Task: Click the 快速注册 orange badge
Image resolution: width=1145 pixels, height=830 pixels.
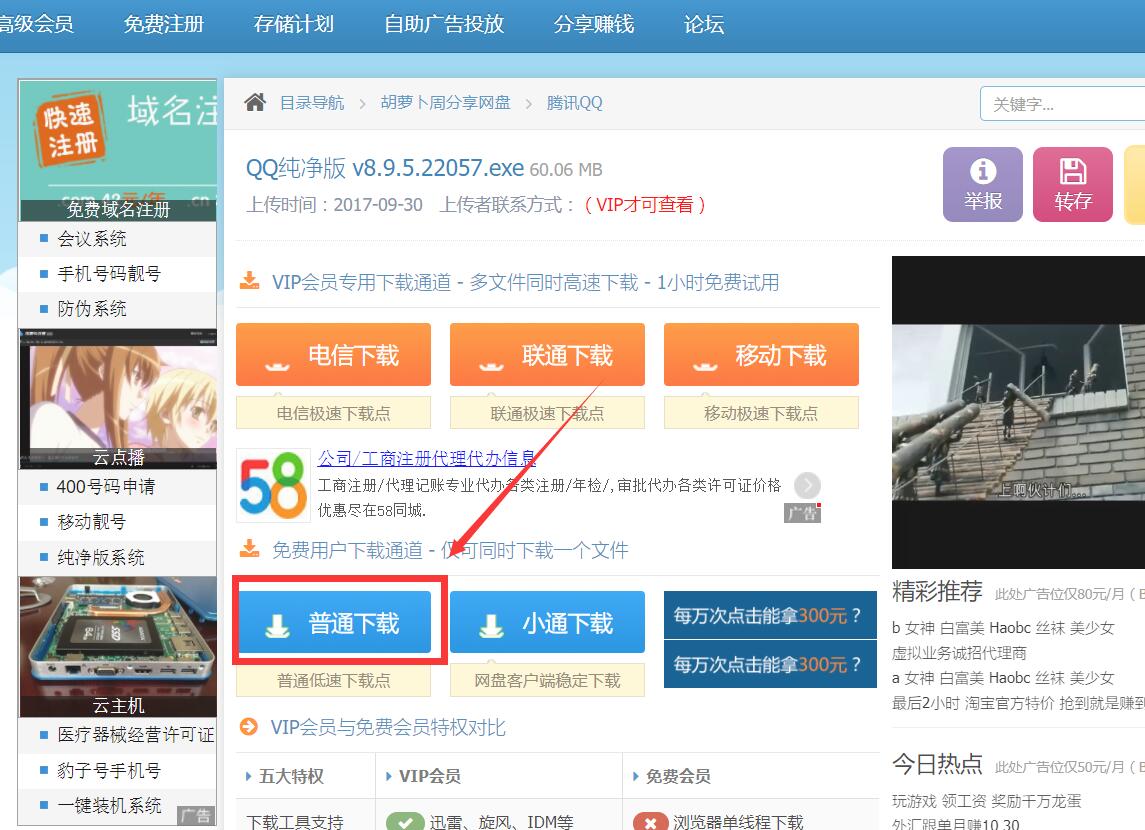Action: (69, 131)
